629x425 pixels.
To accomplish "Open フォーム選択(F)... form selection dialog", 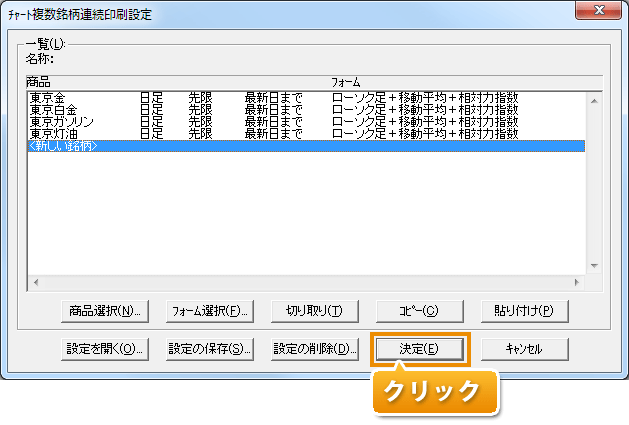I will (209, 310).
